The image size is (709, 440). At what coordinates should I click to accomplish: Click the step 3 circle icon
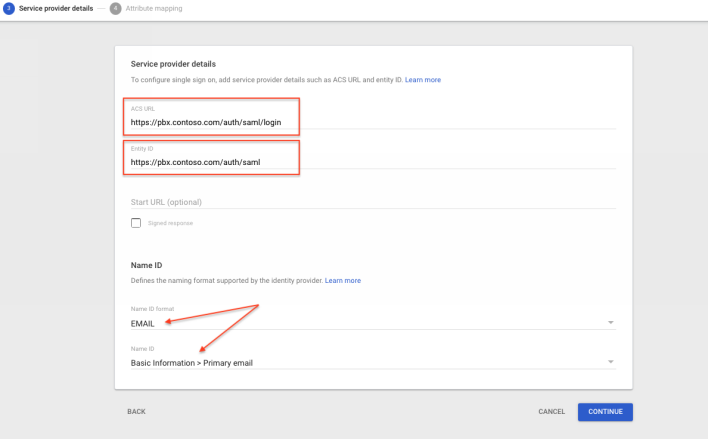[x=9, y=8]
